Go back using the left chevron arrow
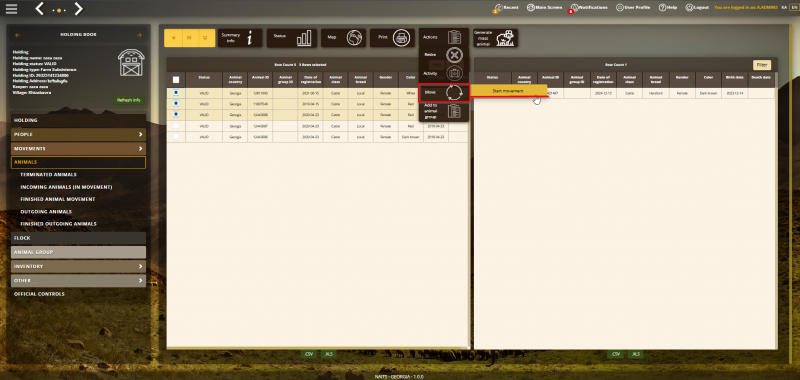 [40, 8]
